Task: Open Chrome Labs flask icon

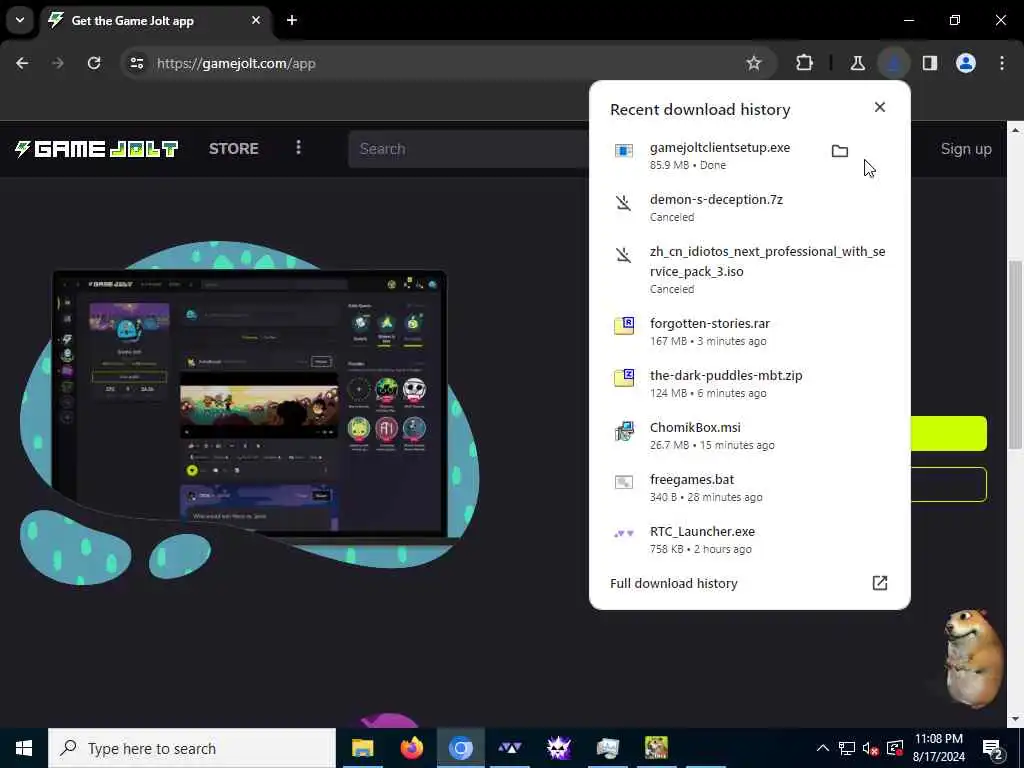Action: [x=857, y=63]
